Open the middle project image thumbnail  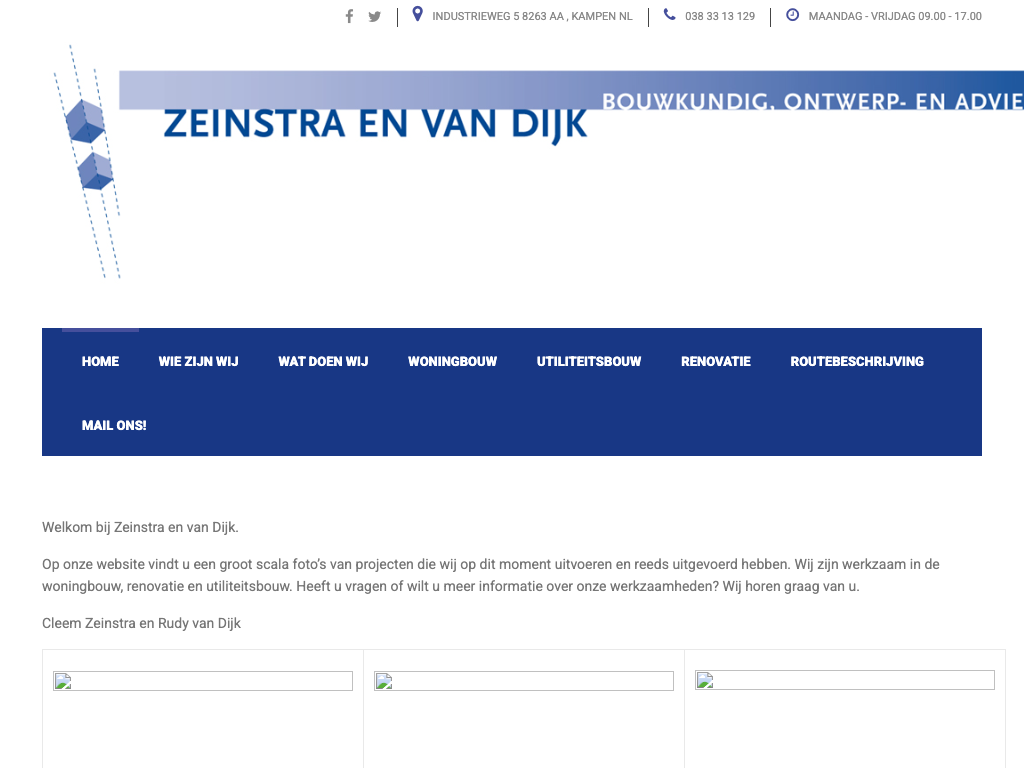524,681
